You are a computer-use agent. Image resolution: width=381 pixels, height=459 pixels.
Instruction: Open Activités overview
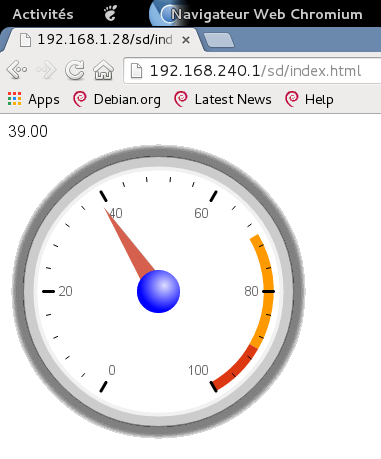[x=43, y=14]
